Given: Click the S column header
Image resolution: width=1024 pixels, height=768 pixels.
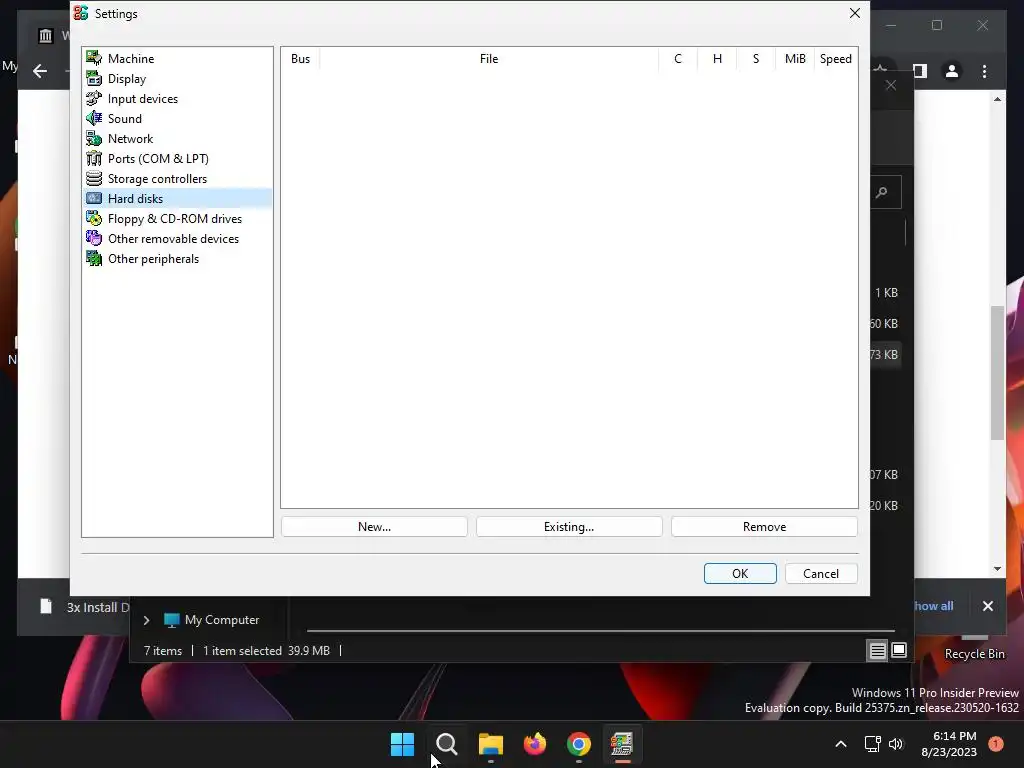Looking at the screenshot, I should (756, 59).
